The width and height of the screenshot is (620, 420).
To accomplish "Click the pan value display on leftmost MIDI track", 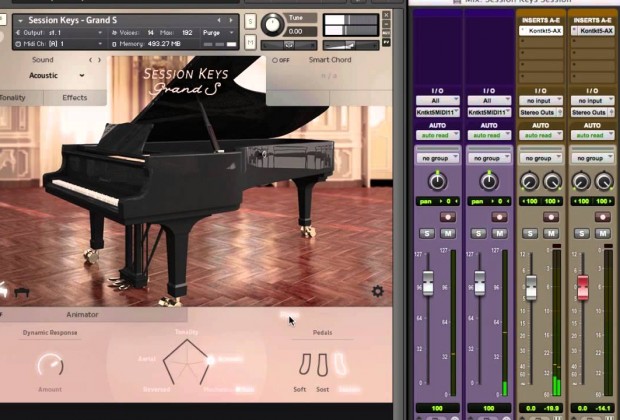I will 437,202.
